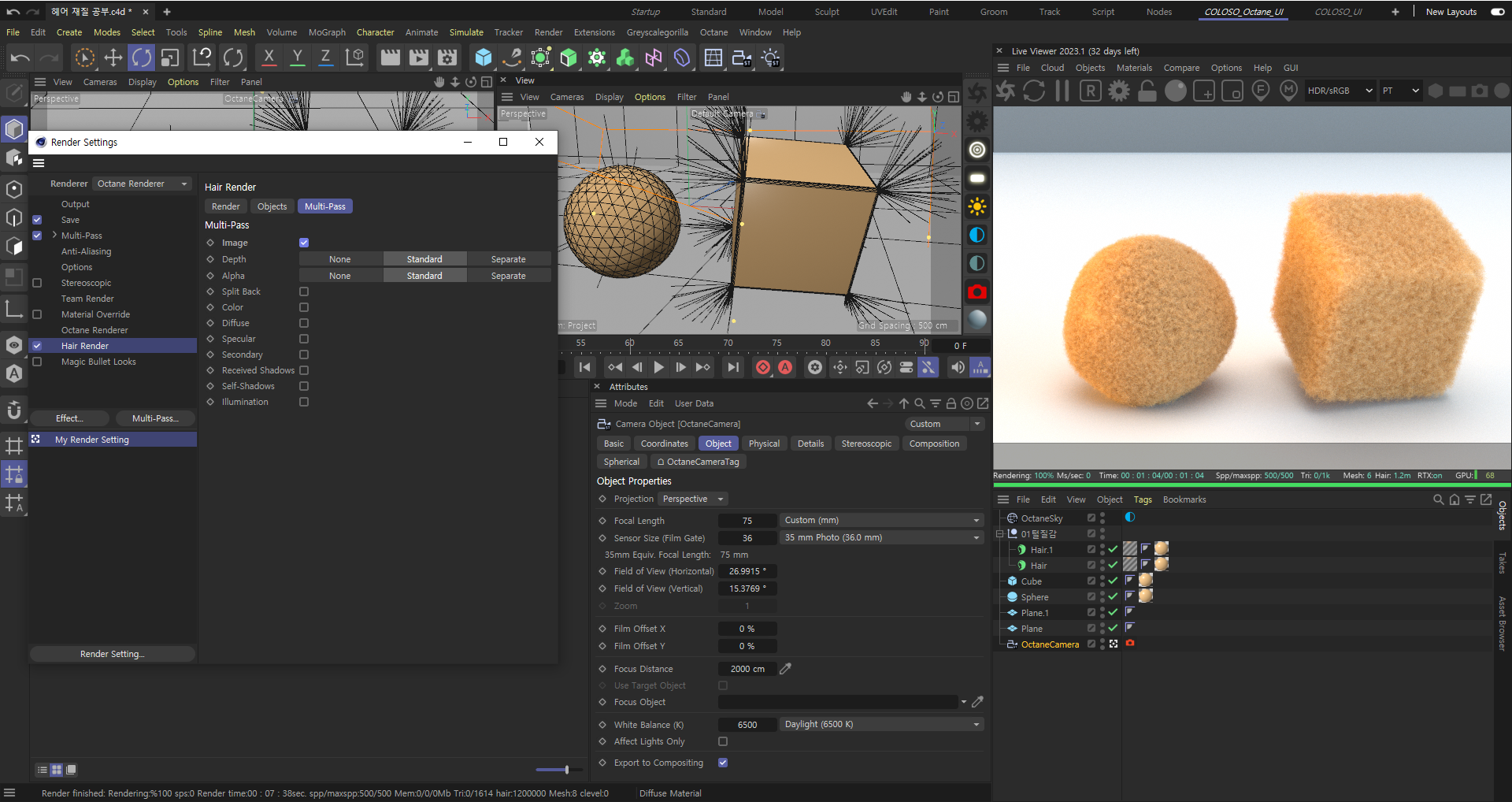Toggle Y axis lock
The height and width of the screenshot is (802, 1512).
click(297, 58)
